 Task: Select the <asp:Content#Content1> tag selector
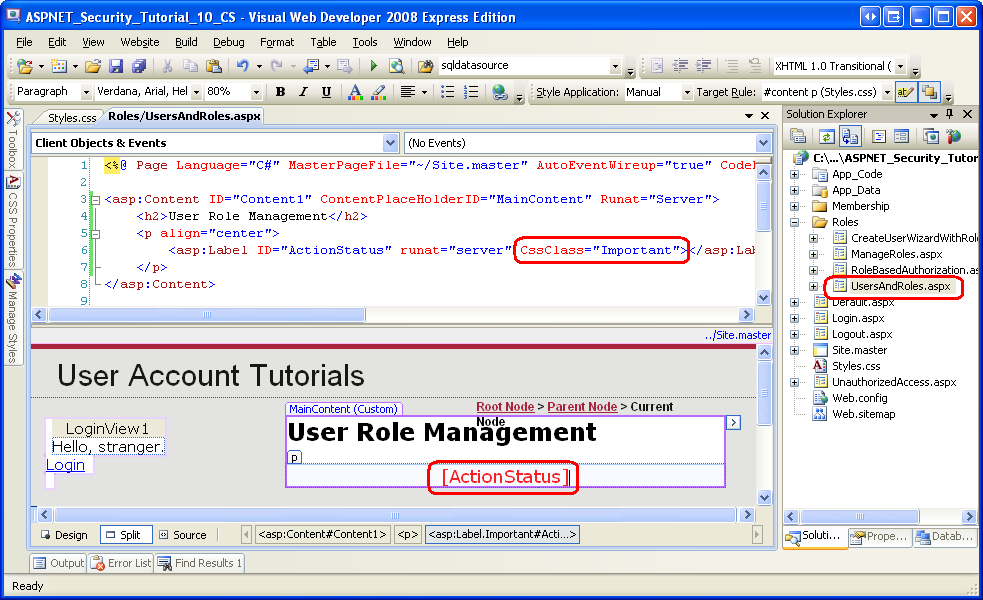pyautogui.click(x=322, y=535)
